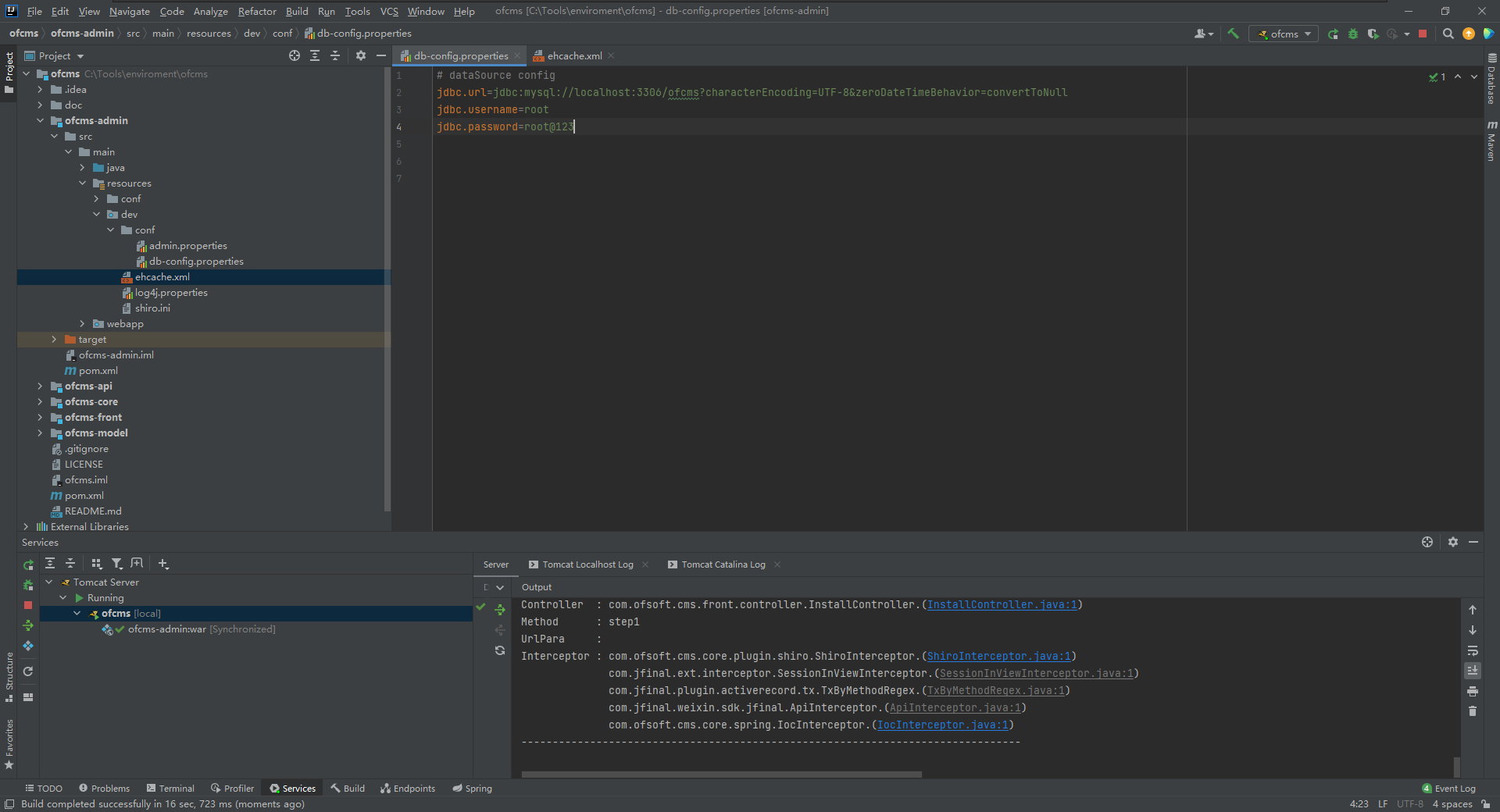The width and height of the screenshot is (1500, 812).
Task: Open the Tomcat Localhost Log tab
Action: (x=587, y=564)
